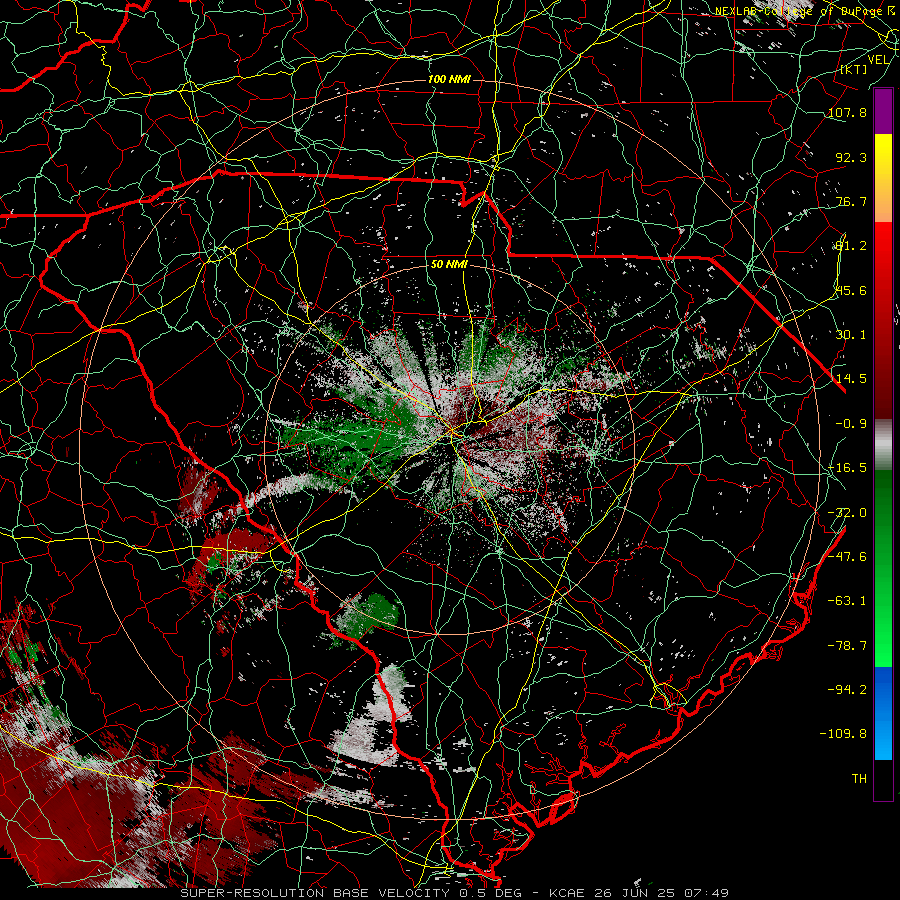Click the 45.6 velocity scale value
The image size is (900, 900).
(x=851, y=290)
